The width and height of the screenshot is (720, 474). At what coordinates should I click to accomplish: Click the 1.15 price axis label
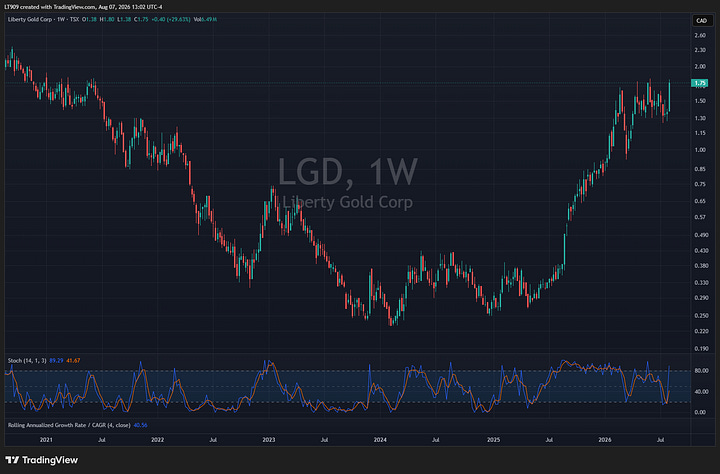coord(700,133)
